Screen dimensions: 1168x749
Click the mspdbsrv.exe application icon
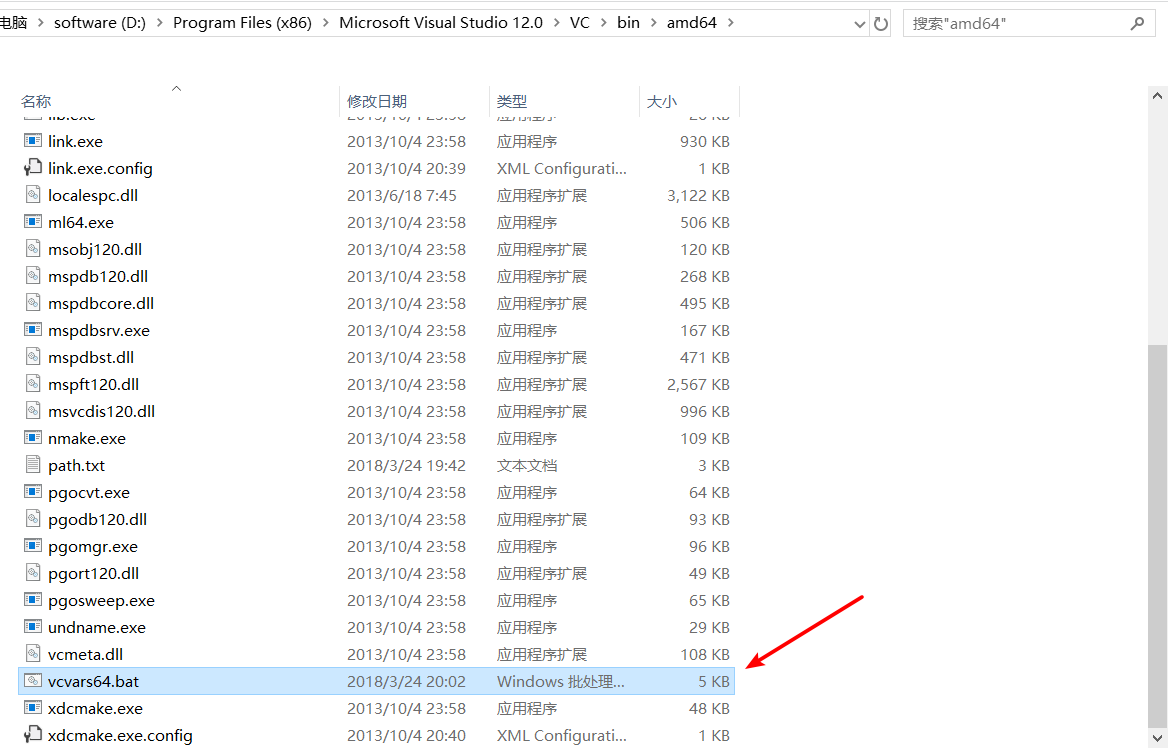(x=33, y=330)
